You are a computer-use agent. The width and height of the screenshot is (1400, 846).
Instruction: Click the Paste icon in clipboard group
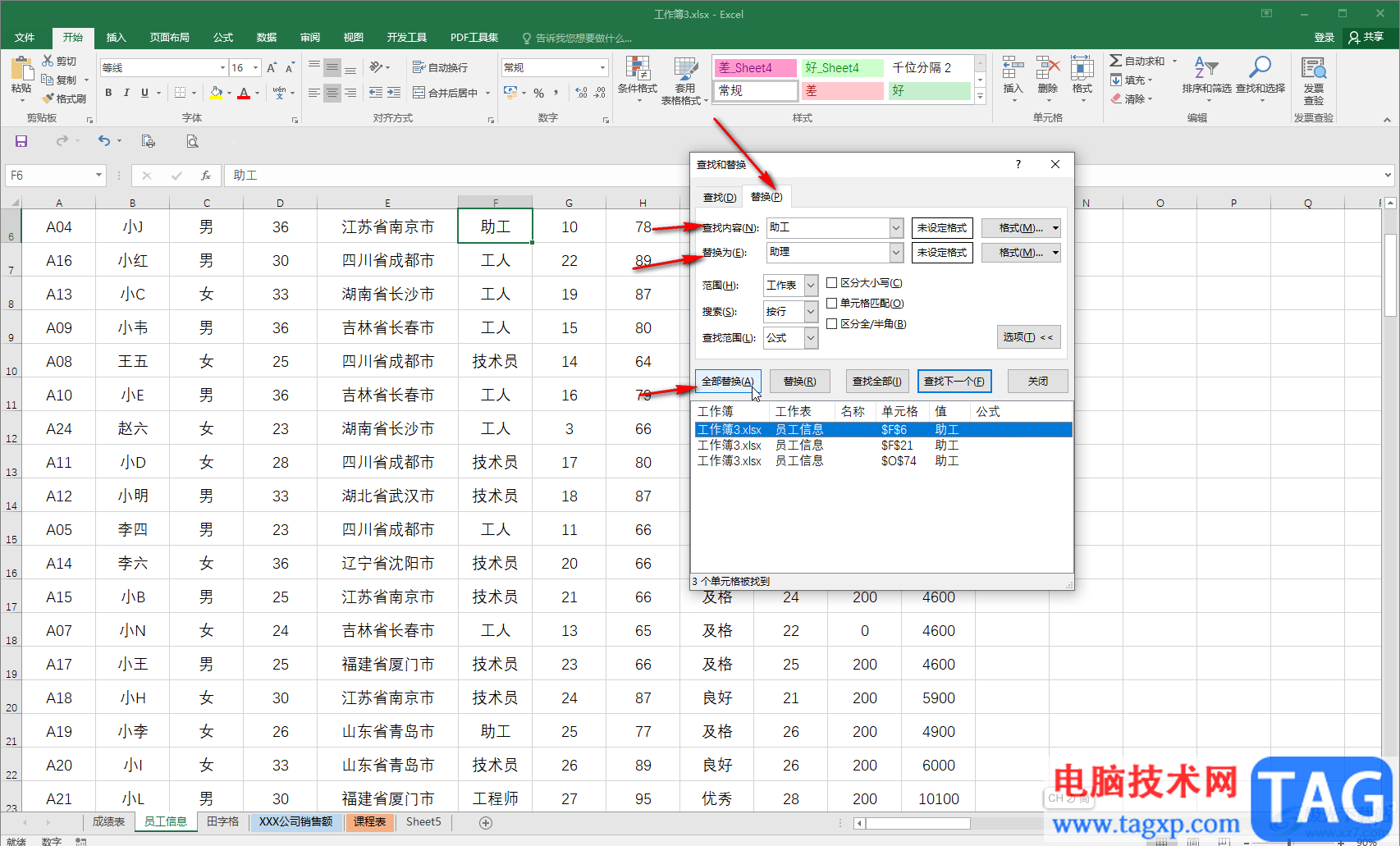[x=21, y=69]
